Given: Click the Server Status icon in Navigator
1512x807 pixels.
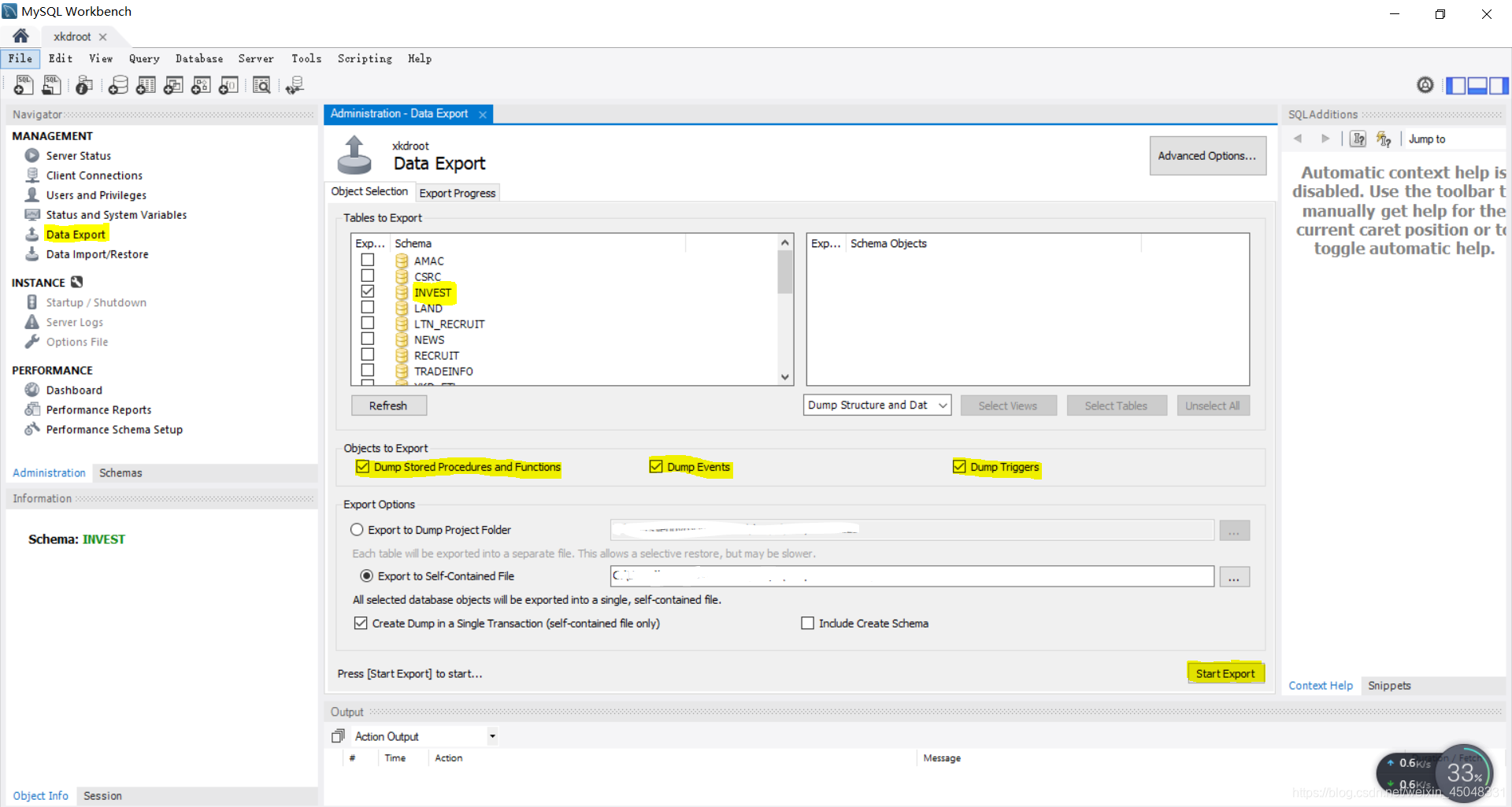Looking at the screenshot, I should pos(32,155).
